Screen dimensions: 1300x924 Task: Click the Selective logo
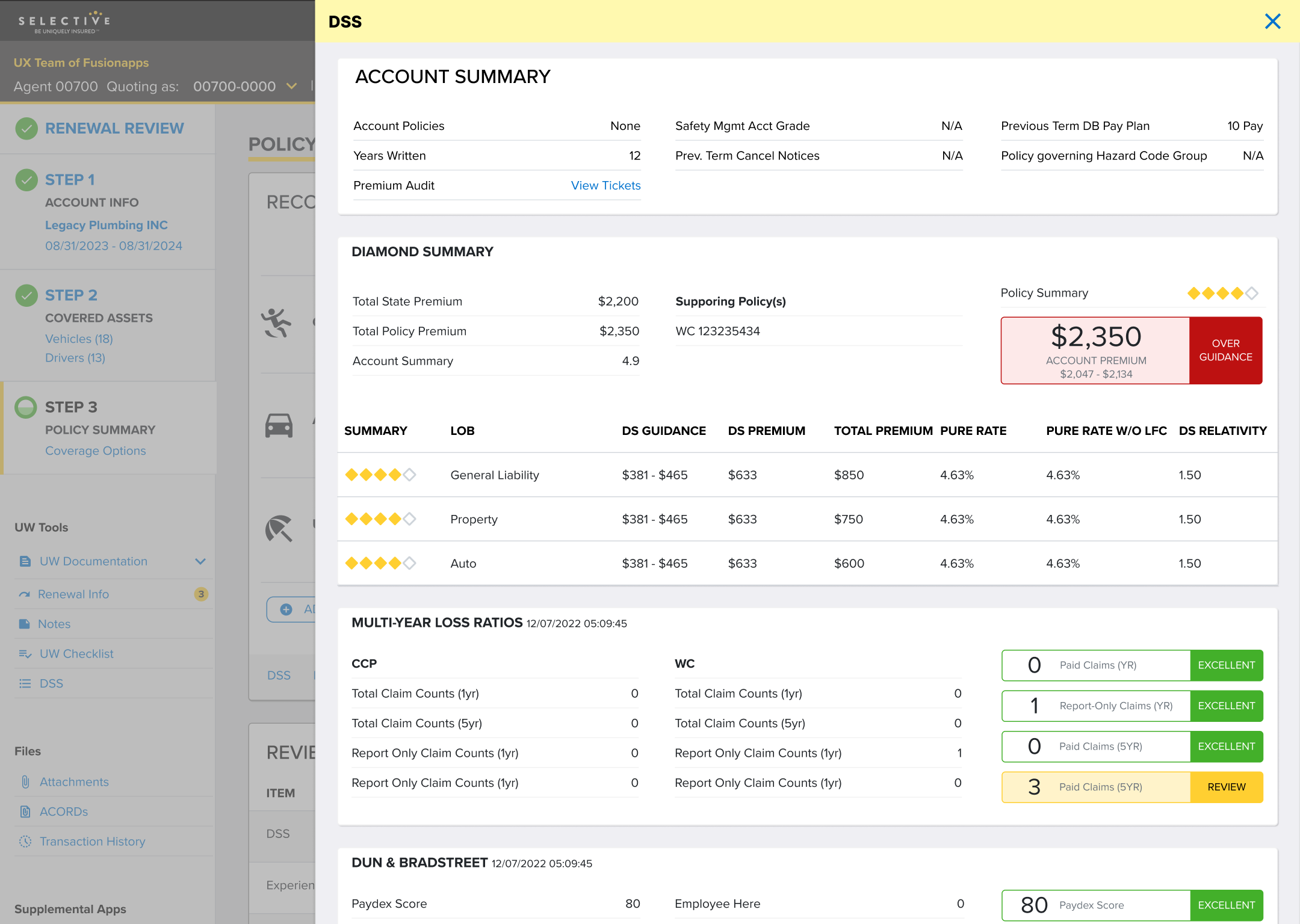click(64, 22)
